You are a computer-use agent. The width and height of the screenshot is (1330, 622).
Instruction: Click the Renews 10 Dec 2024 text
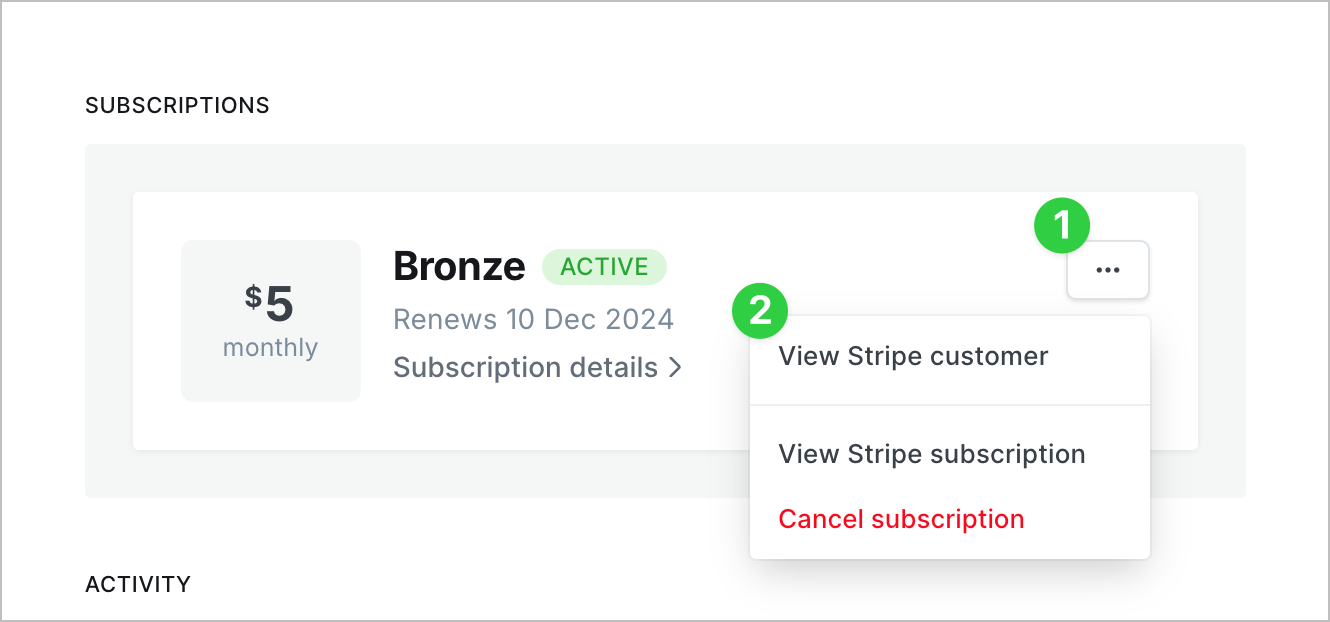pyautogui.click(x=533, y=319)
